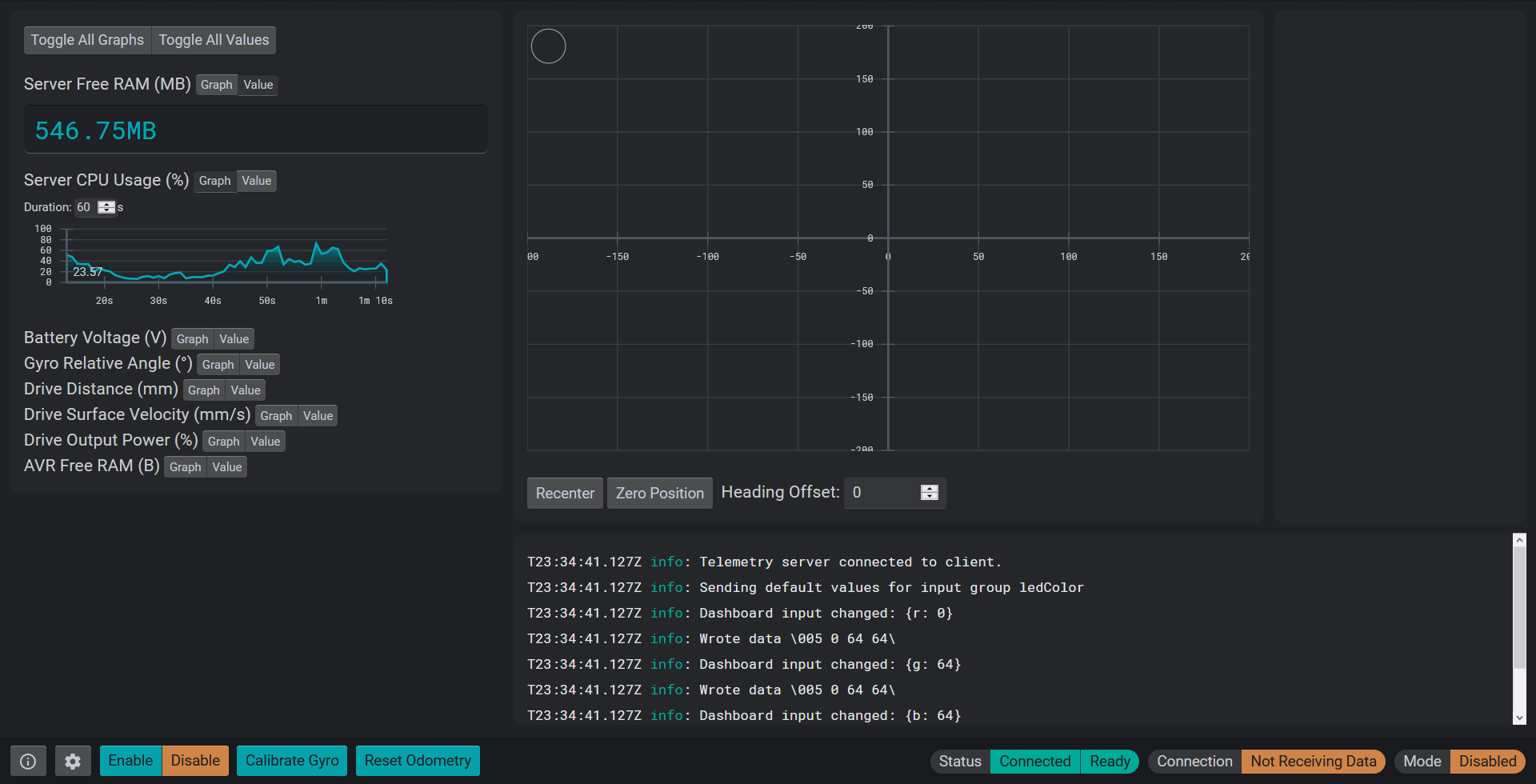Click the robot position circle marker
1536x784 pixels.
click(549, 46)
